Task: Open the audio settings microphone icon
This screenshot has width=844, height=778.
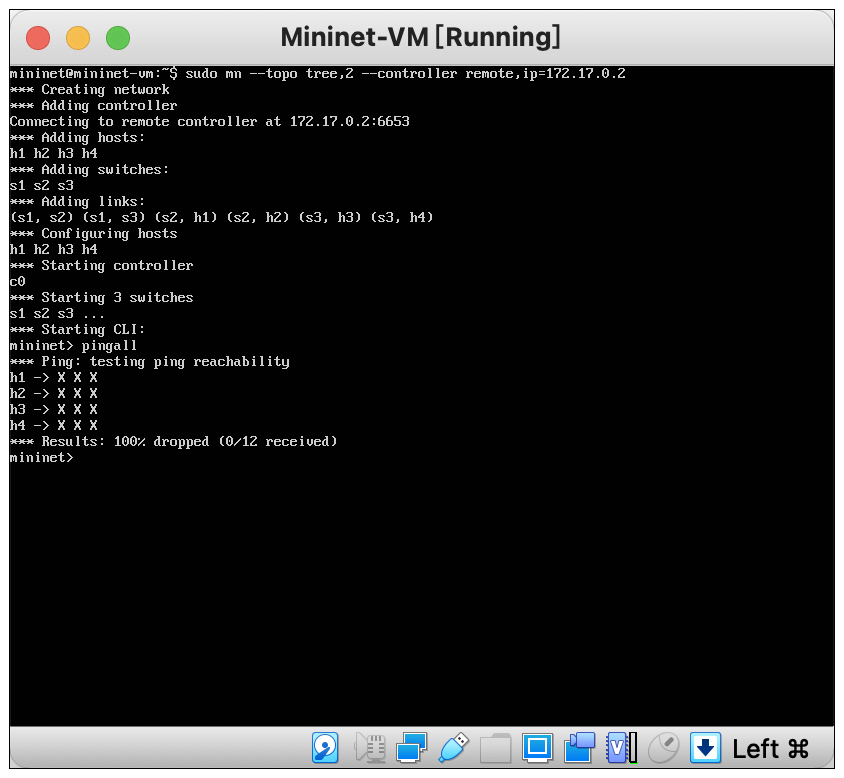Action: click(370, 747)
